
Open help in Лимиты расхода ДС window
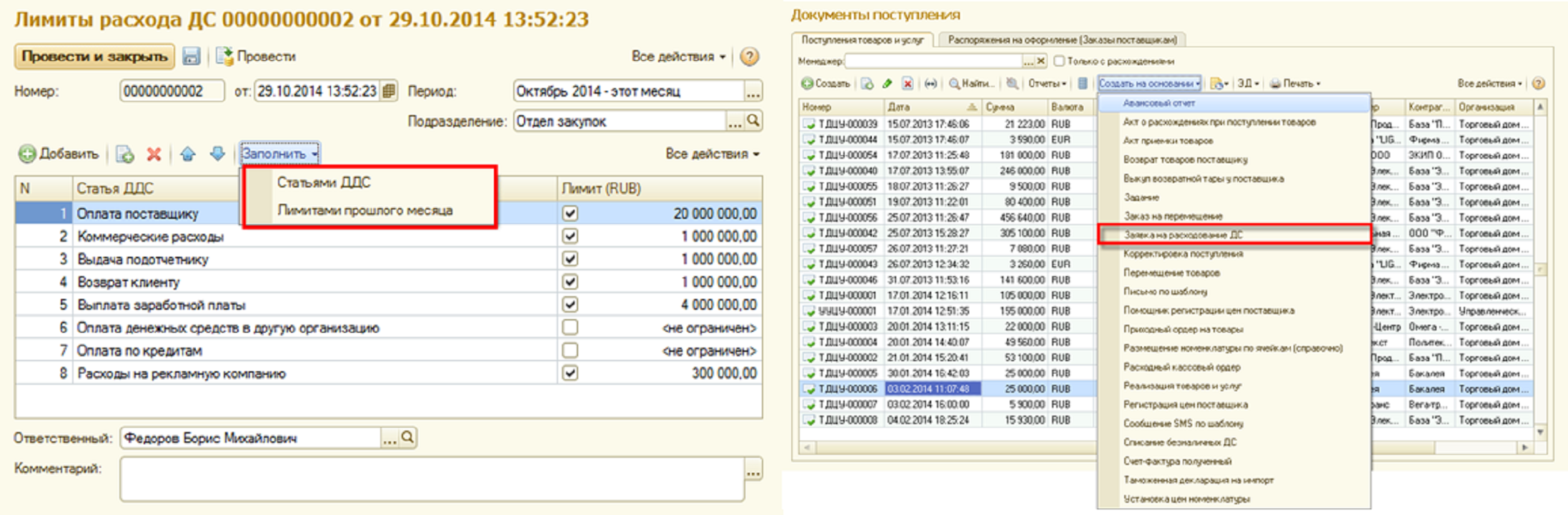(x=749, y=57)
